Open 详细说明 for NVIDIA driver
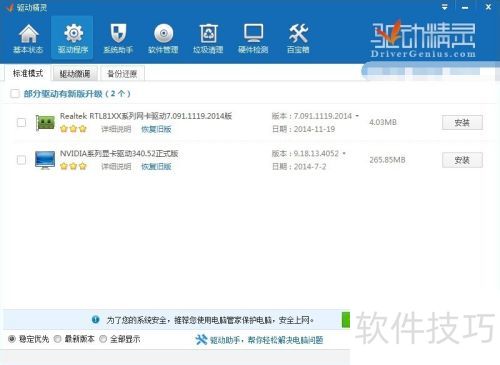The height and width of the screenshot is (365, 500). coord(116,166)
